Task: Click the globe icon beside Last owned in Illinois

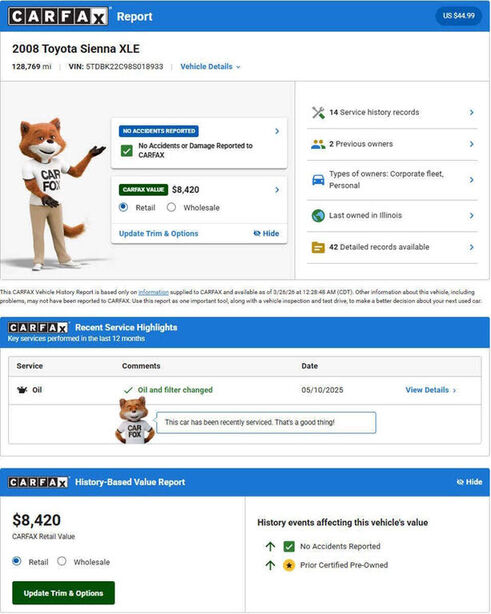Action: pyautogui.click(x=318, y=216)
